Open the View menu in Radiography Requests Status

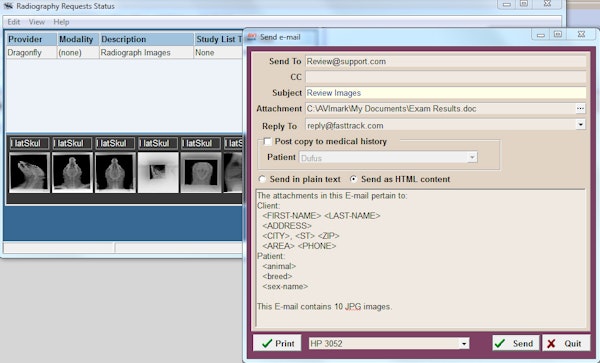click(37, 22)
